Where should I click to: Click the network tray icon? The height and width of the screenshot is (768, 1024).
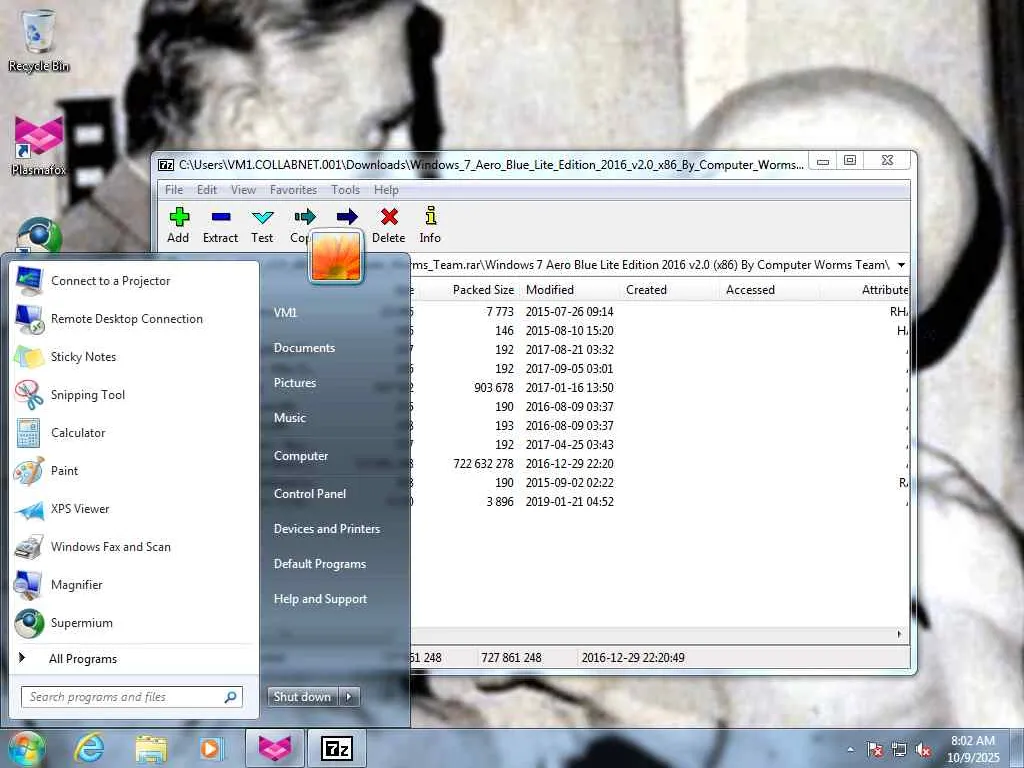pyautogui.click(x=899, y=750)
